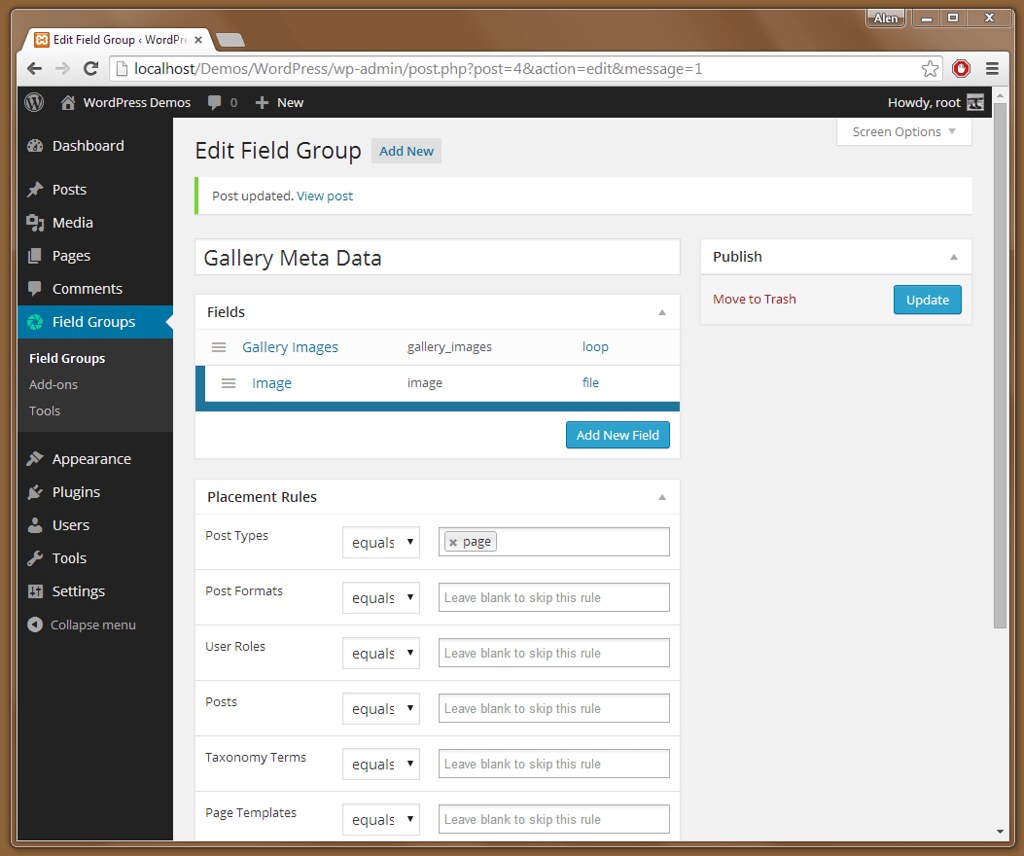
Task: Click the loop field type link
Action: click(595, 347)
